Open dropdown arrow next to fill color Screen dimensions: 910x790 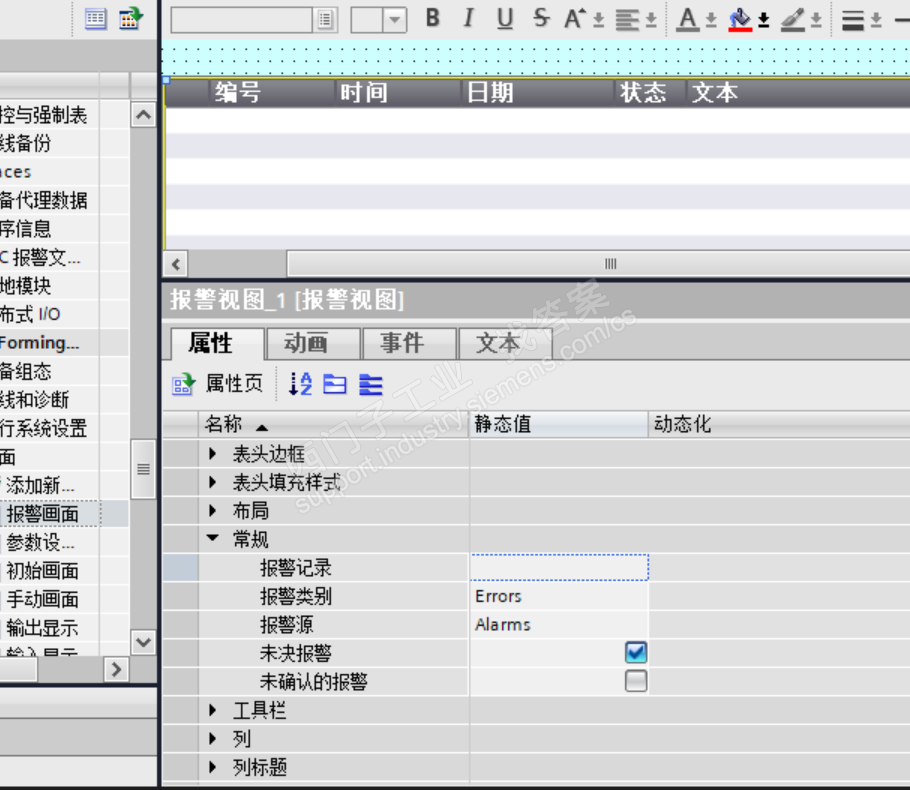pyautogui.click(x=764, y=21)
